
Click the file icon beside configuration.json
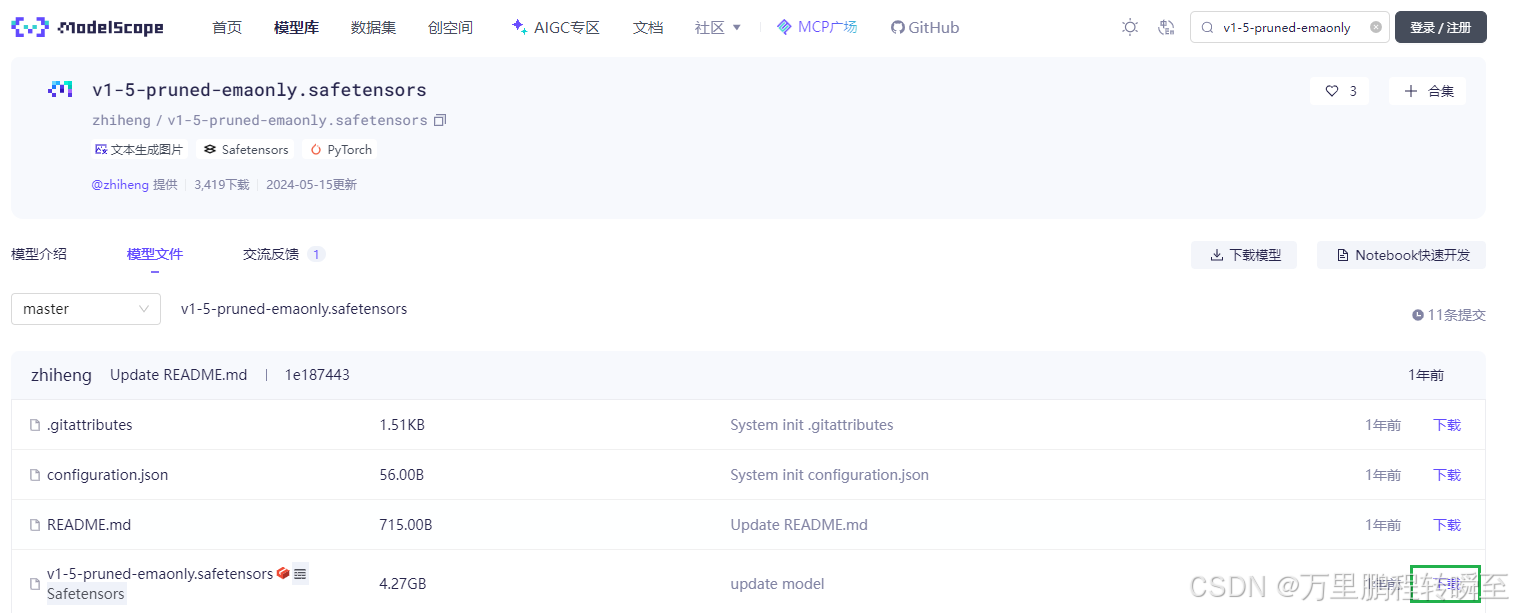pyautogui.click(x=35, y=476)
